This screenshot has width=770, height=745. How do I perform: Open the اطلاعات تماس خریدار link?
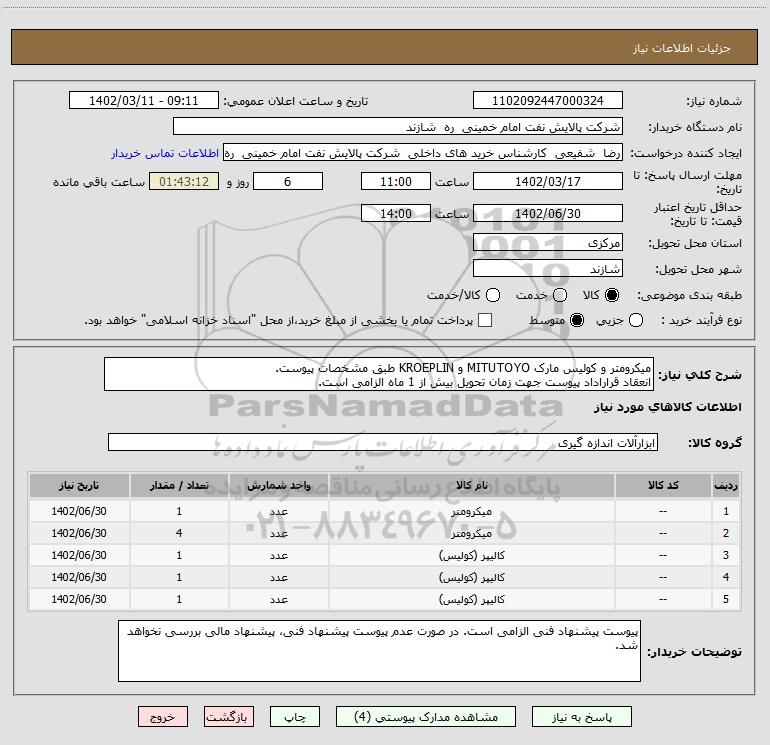(x=165, y=153)
